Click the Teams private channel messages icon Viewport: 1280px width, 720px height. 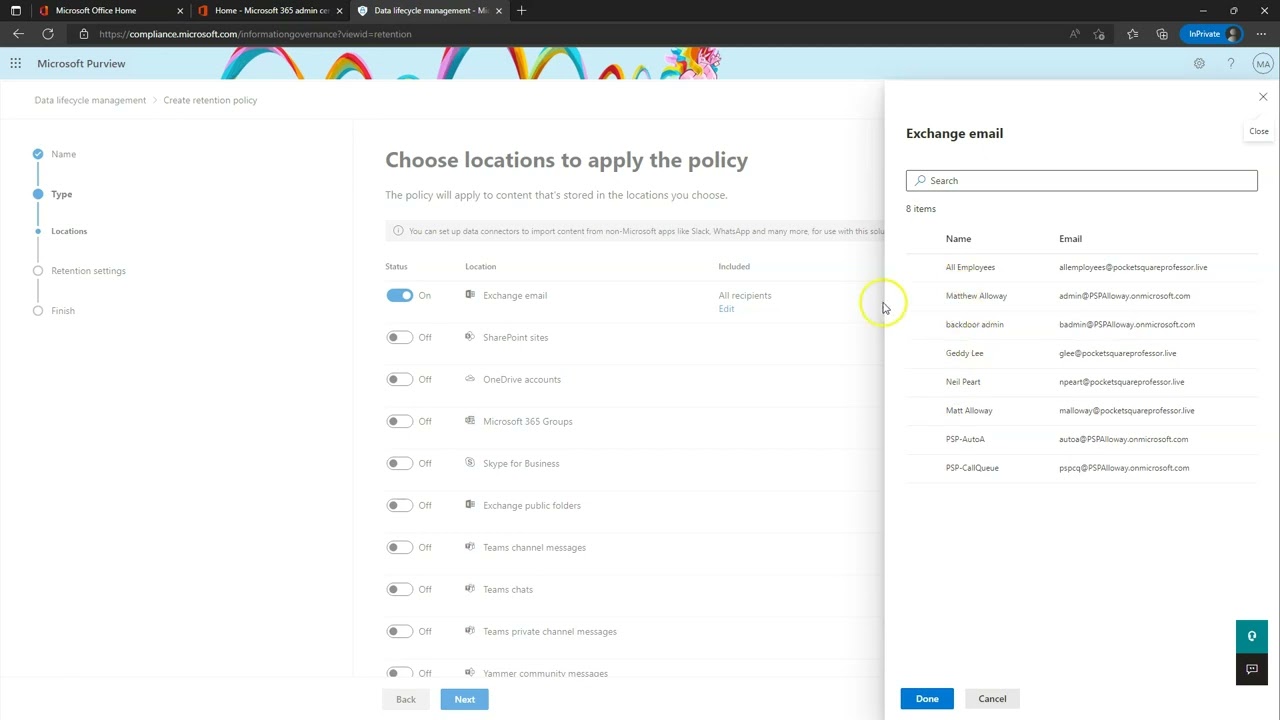[x=470, y=631]
